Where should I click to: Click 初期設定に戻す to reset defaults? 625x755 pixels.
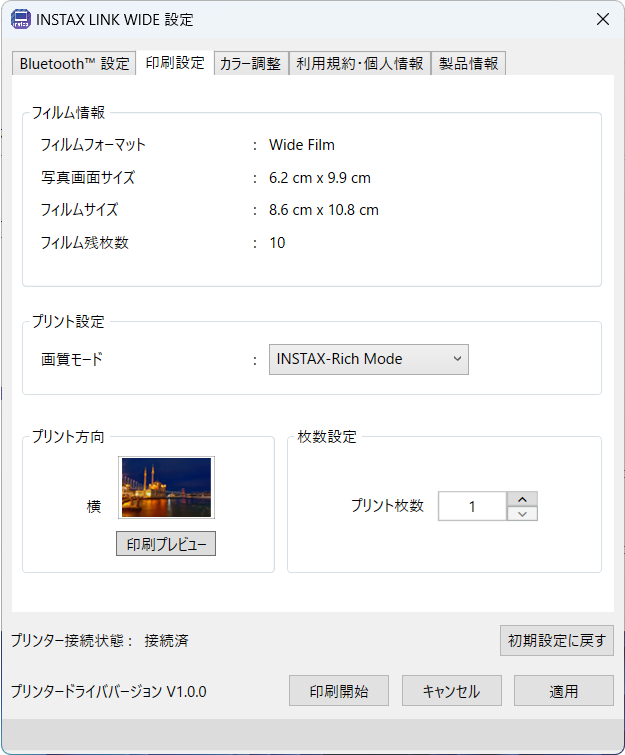click(x=557, y=640)
